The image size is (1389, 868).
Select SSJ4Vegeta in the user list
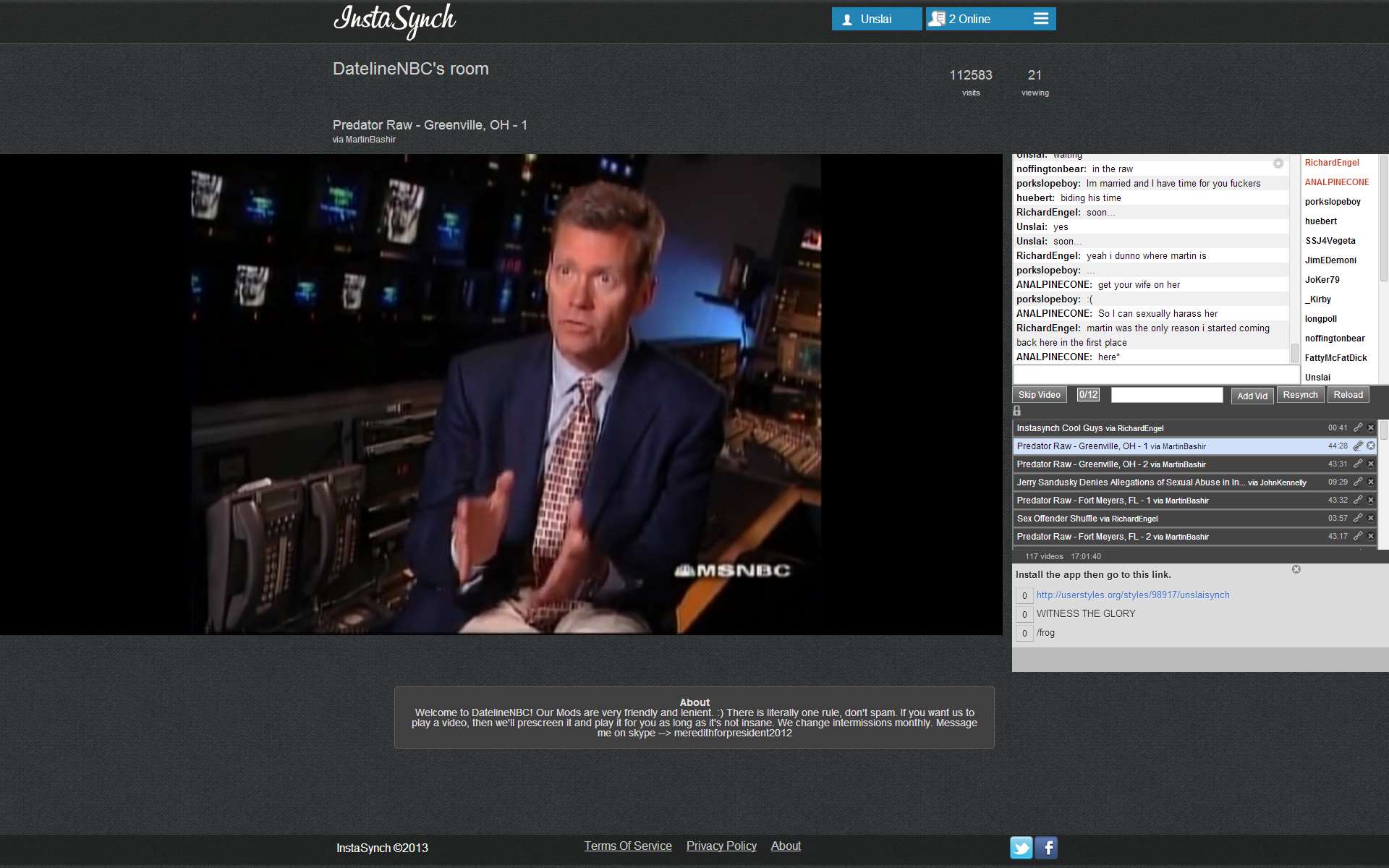[1330, 241]
